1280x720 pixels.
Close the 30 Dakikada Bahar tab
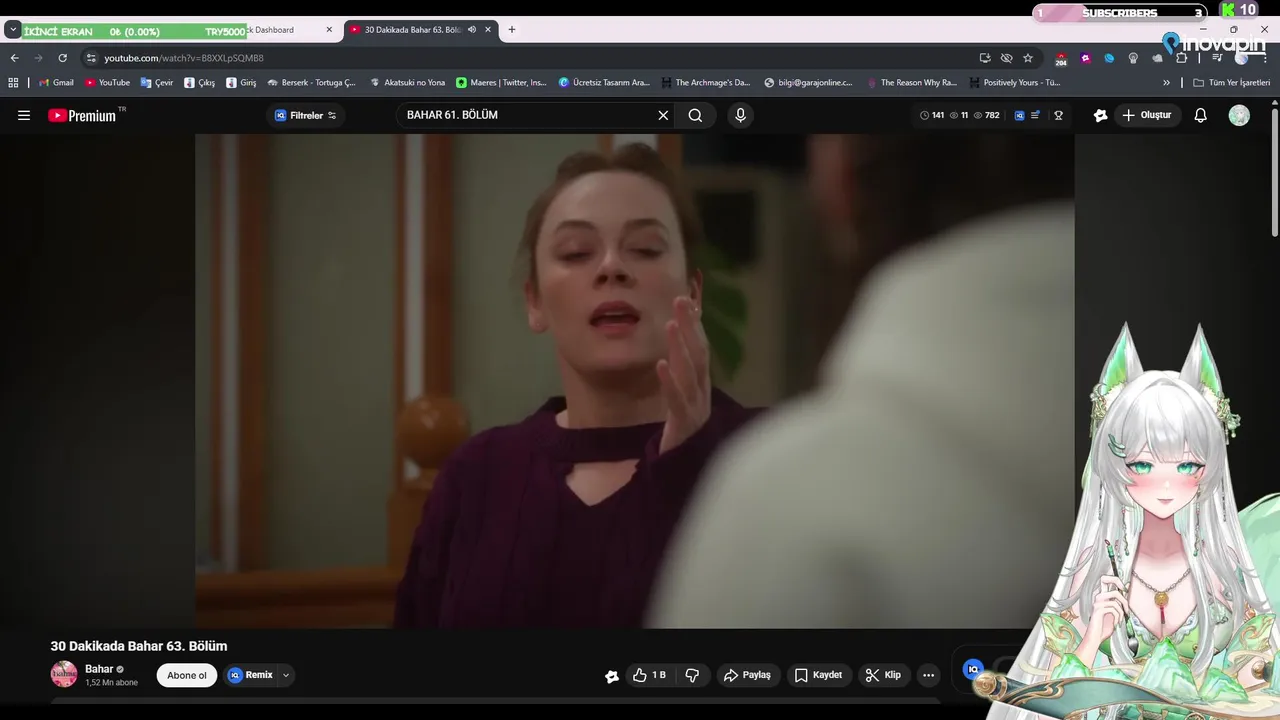tap(488, 30)
